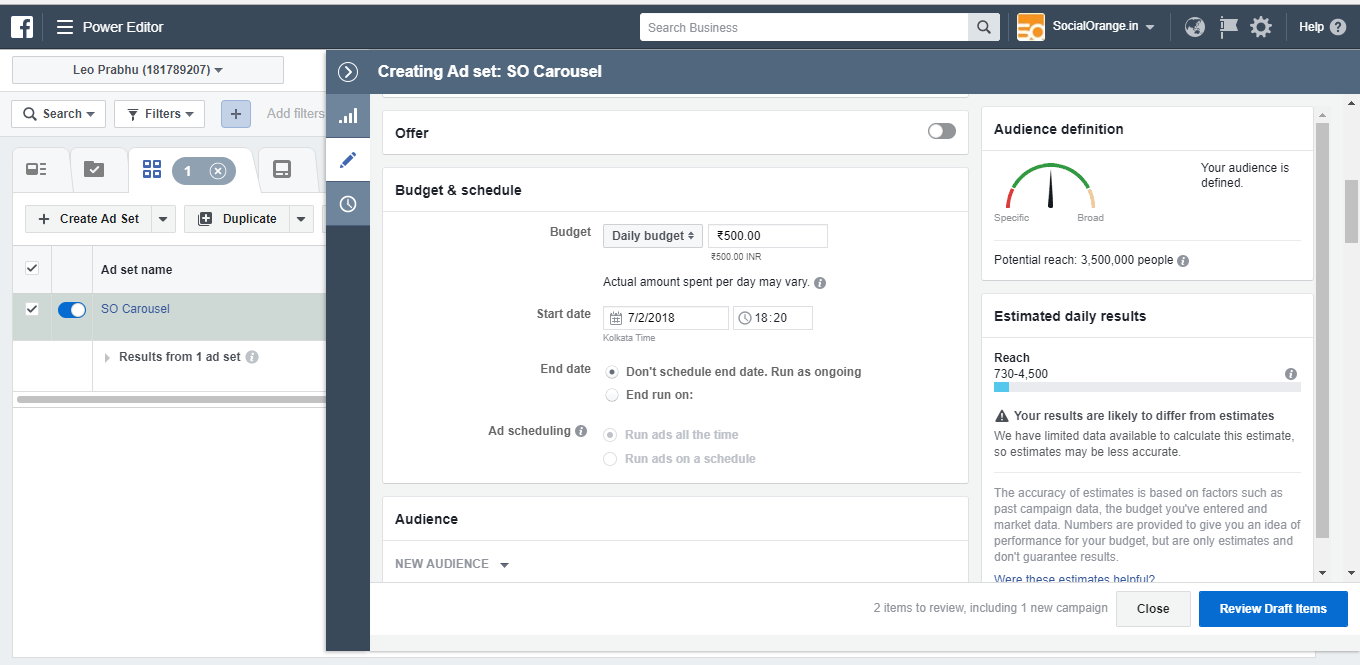Click the settings gear icon
Viewport: 1360px width, 665px height.
tap(1261, 27)
